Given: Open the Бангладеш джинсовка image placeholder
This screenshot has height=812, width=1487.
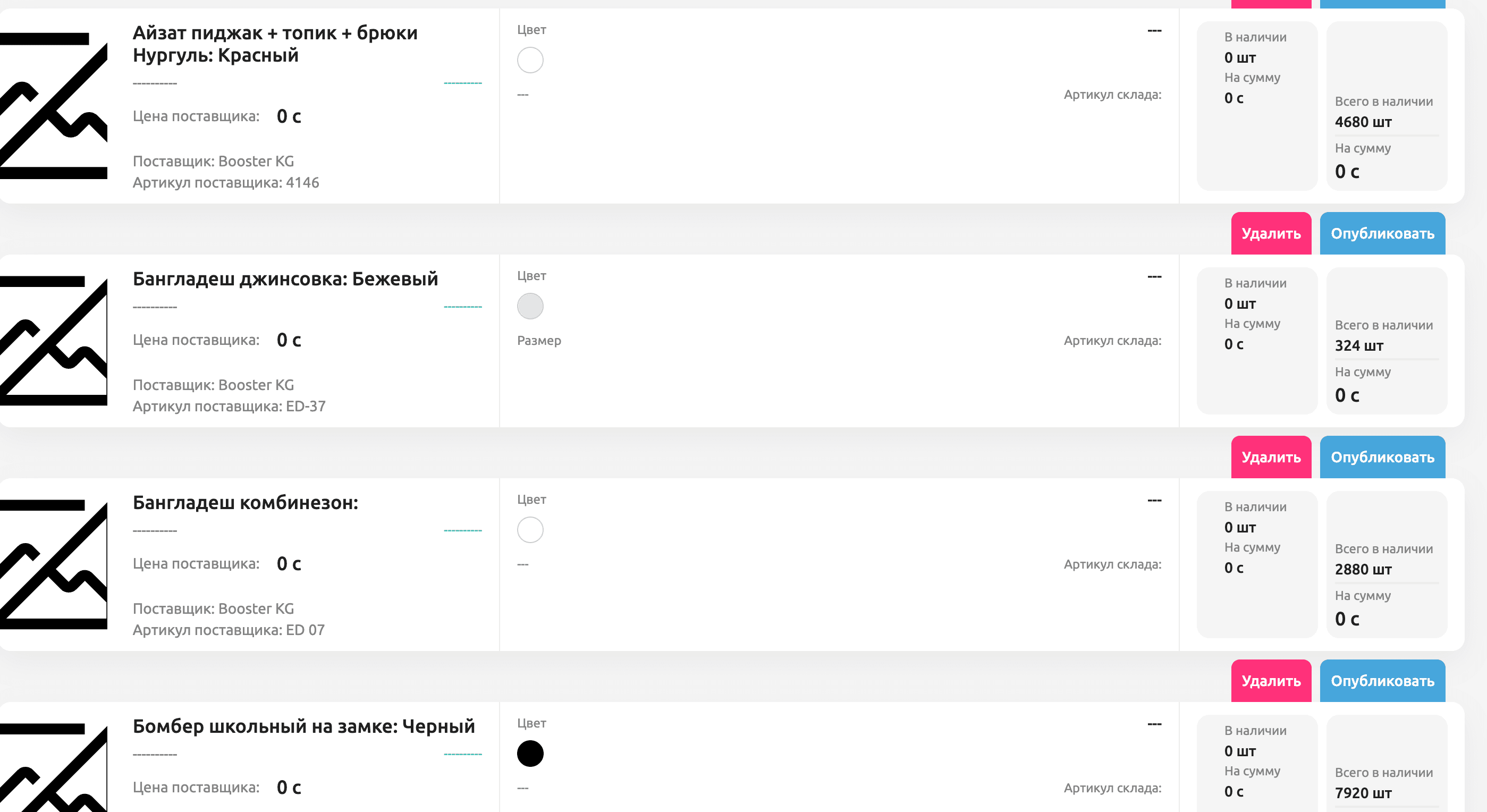Looking at the screenshot, I should pyautogui.click(x=53, y=341).
